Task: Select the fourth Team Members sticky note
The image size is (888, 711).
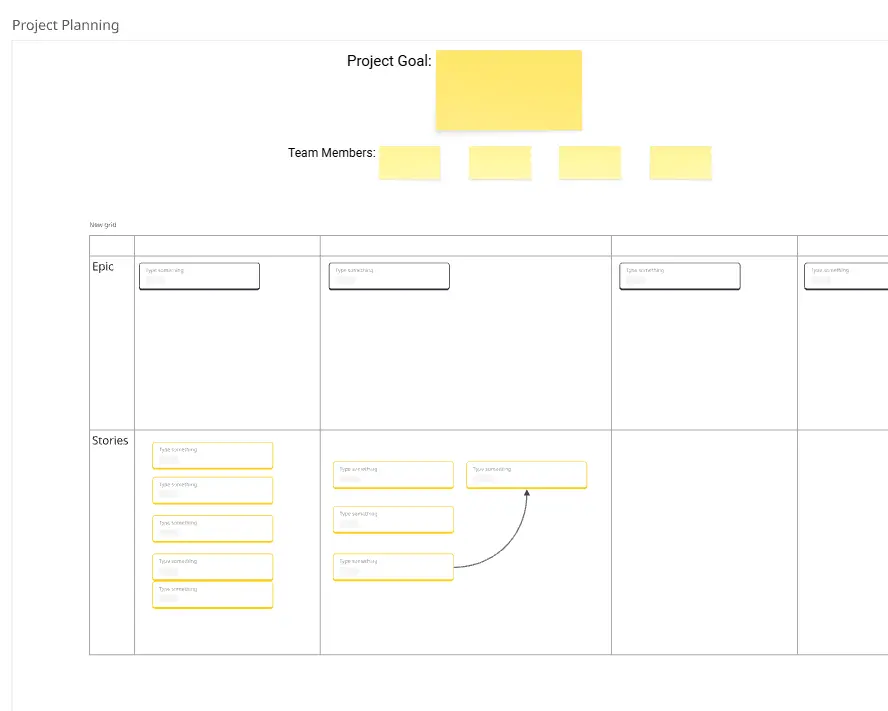Action: [680, 162]
